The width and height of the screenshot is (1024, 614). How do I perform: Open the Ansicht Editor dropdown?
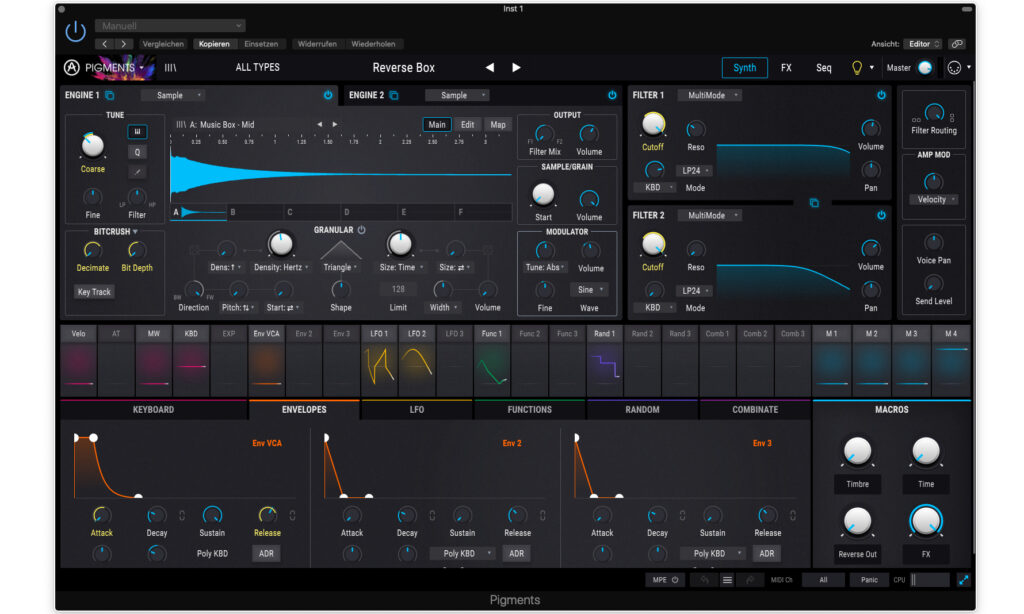point(923,44)
